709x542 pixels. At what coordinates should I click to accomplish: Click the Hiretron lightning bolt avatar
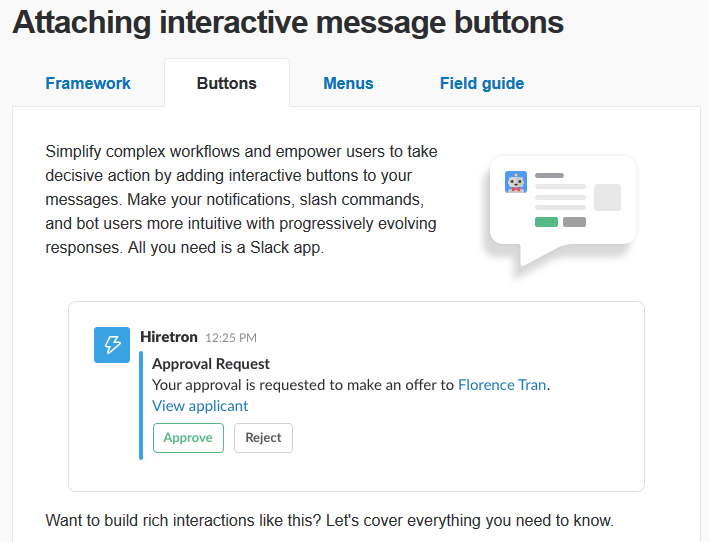pos(112,345)
